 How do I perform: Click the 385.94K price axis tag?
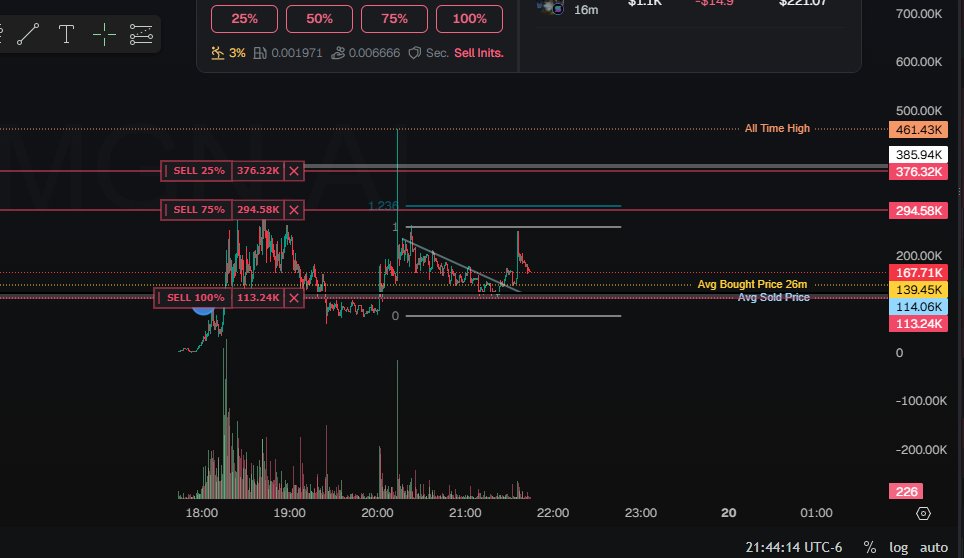[x=919, y=154]
